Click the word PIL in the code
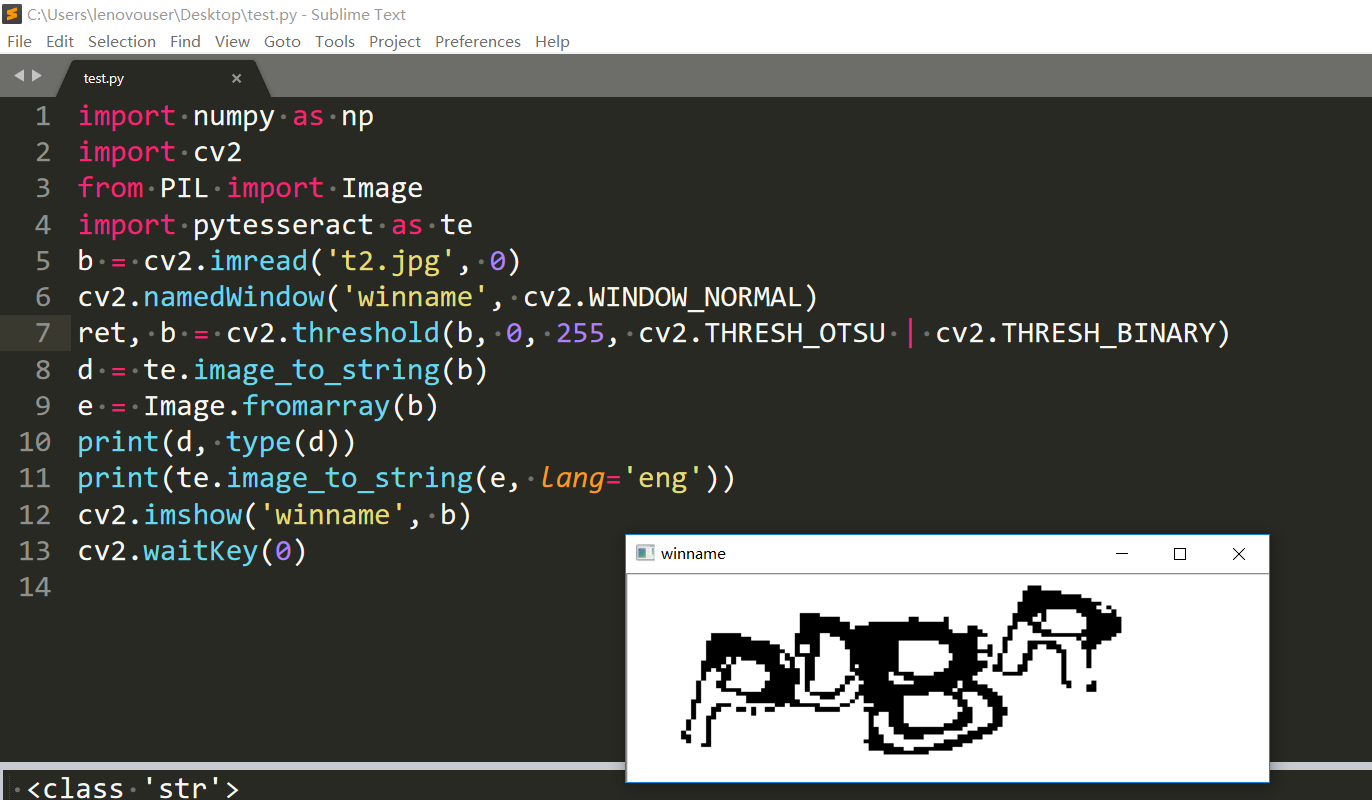The height and width of the screenshot is (800, 1372). (185, 188)
